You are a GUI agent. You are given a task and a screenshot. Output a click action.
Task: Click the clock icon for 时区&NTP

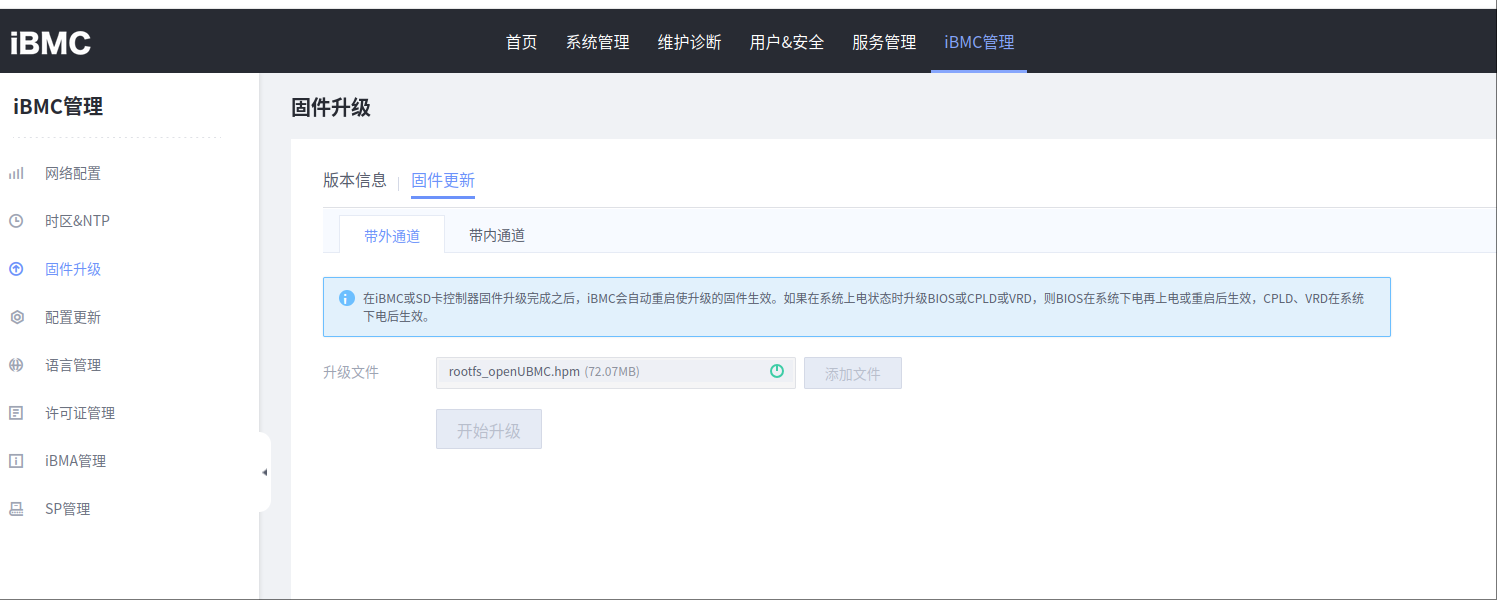point(16,221)
